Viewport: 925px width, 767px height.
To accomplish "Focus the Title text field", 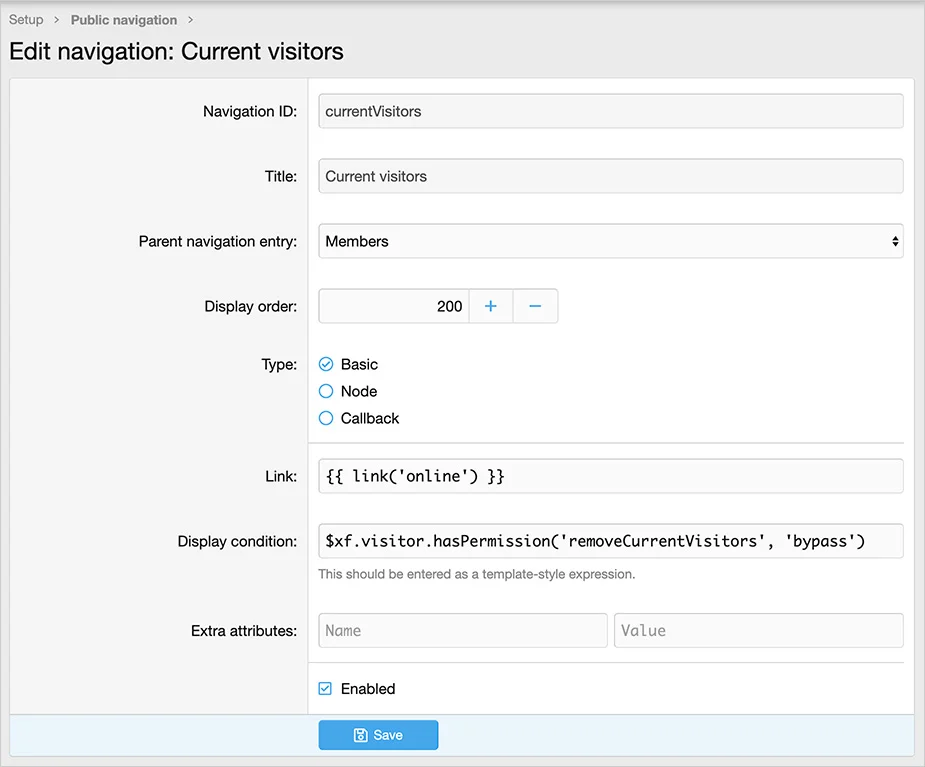I will tap(610, 176).
